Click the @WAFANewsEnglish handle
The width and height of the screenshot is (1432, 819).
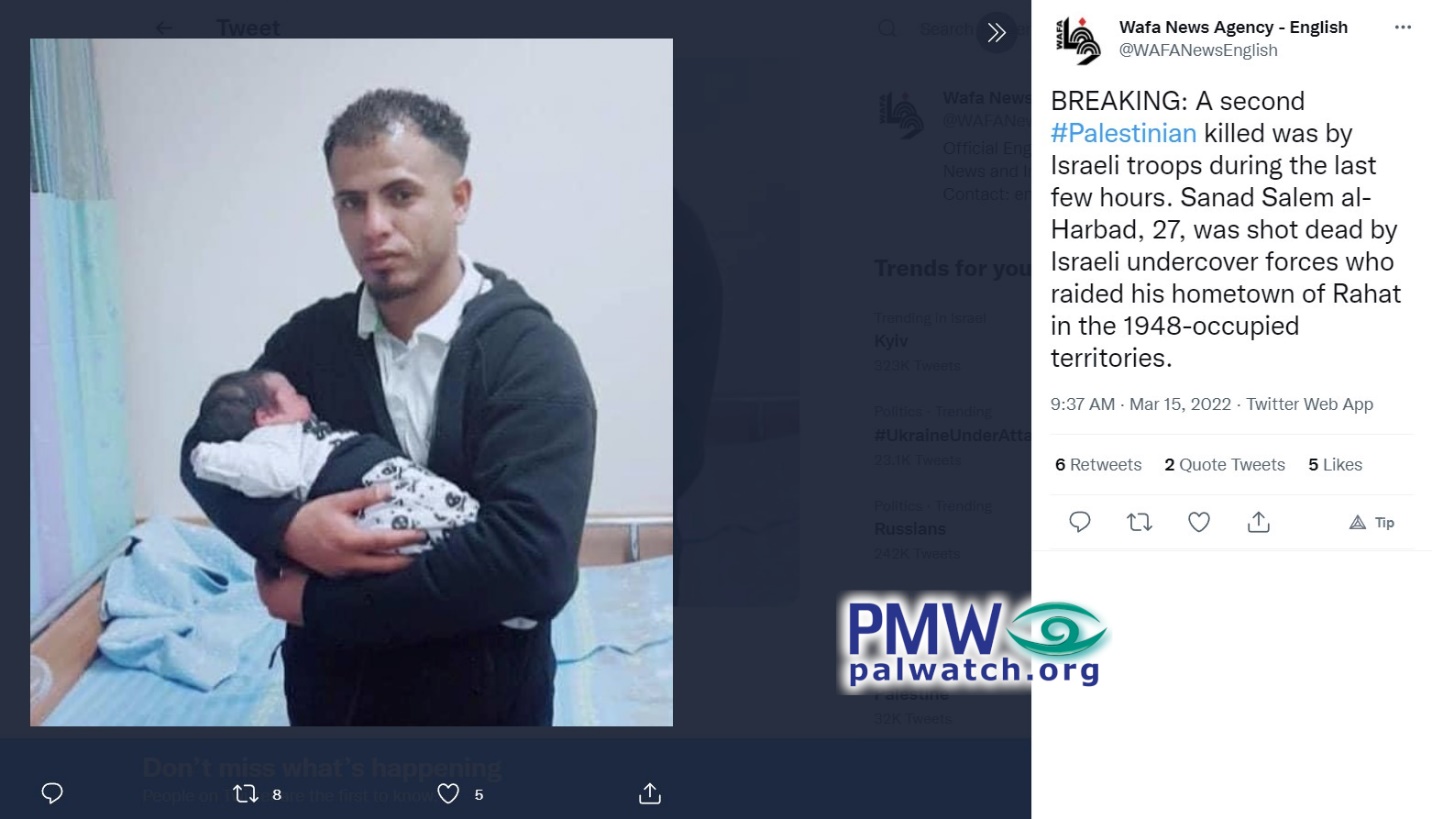coord(1198,50)
